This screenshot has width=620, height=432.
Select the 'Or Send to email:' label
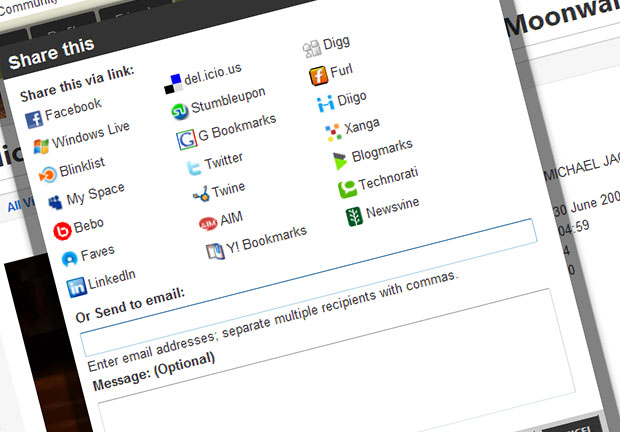point(130,305)
